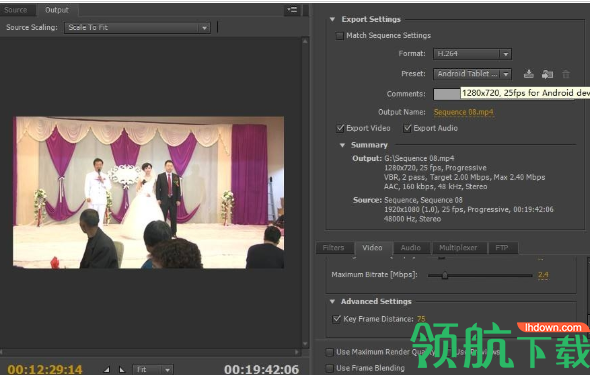Click the preview panel vertical scrollbar up arrow
The height and width of the screenshot is (375, 590).
pos(305,41)
